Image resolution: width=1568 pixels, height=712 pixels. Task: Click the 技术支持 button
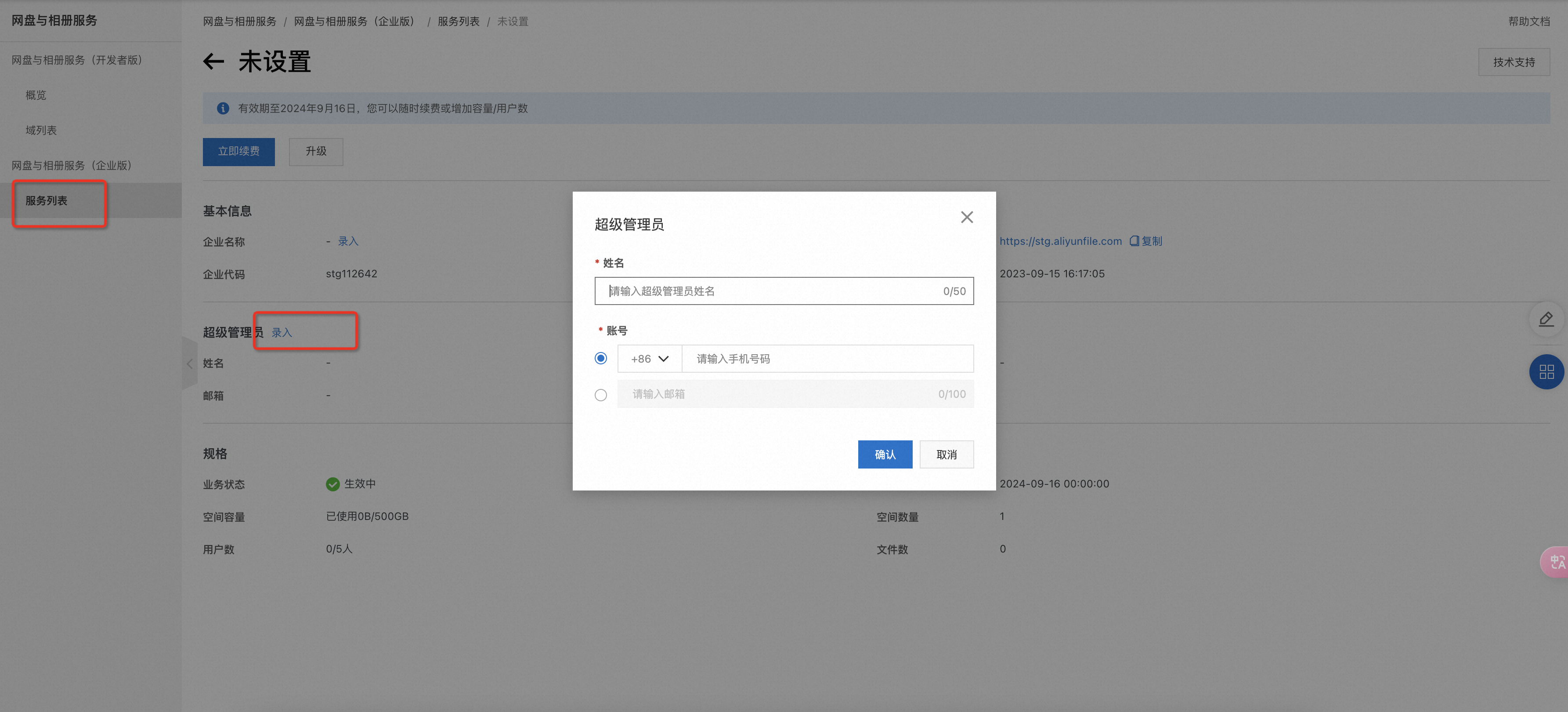tap(1513, 62)
